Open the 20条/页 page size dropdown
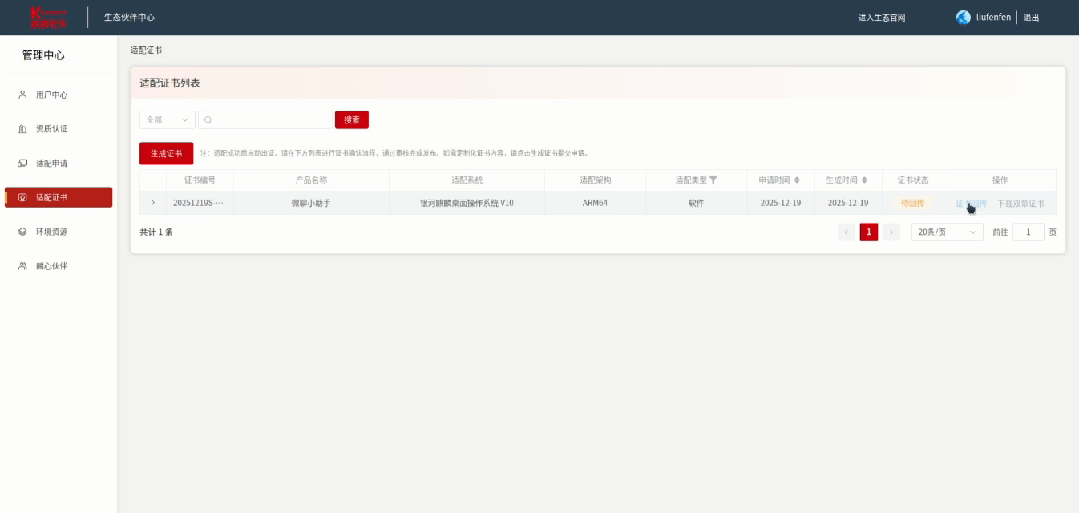The image size is (1079, 513). click(947, 232)
